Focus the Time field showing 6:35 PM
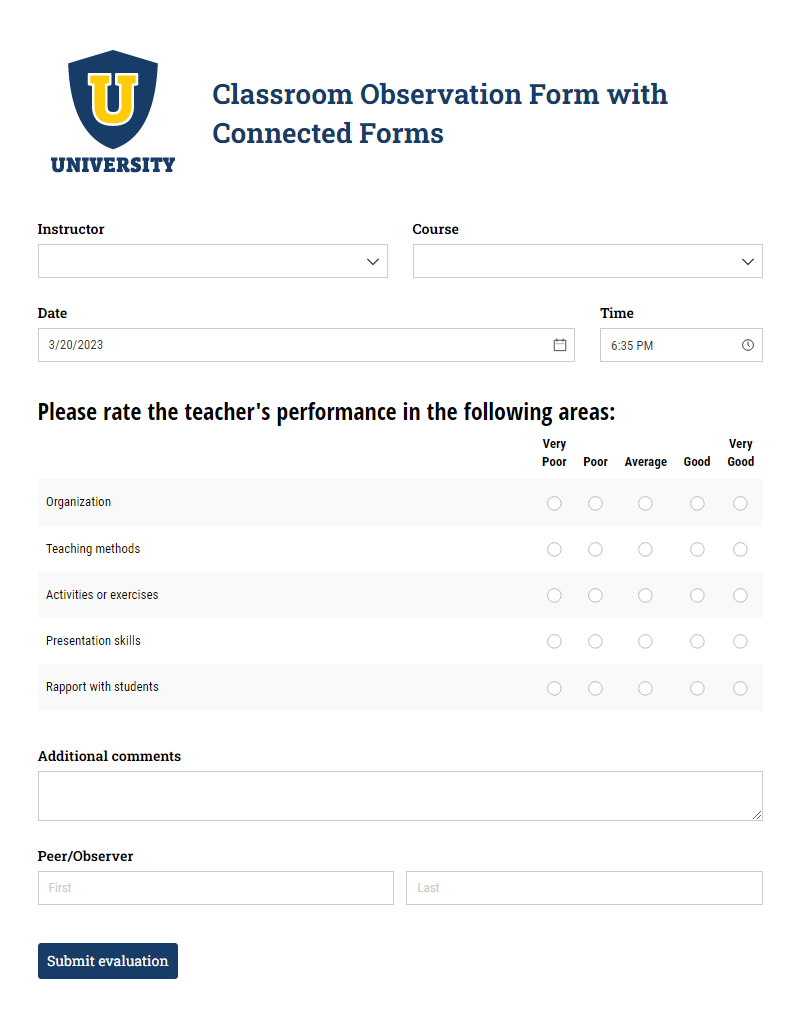The height and width of the screenshot is (1016, 800). 681,345
